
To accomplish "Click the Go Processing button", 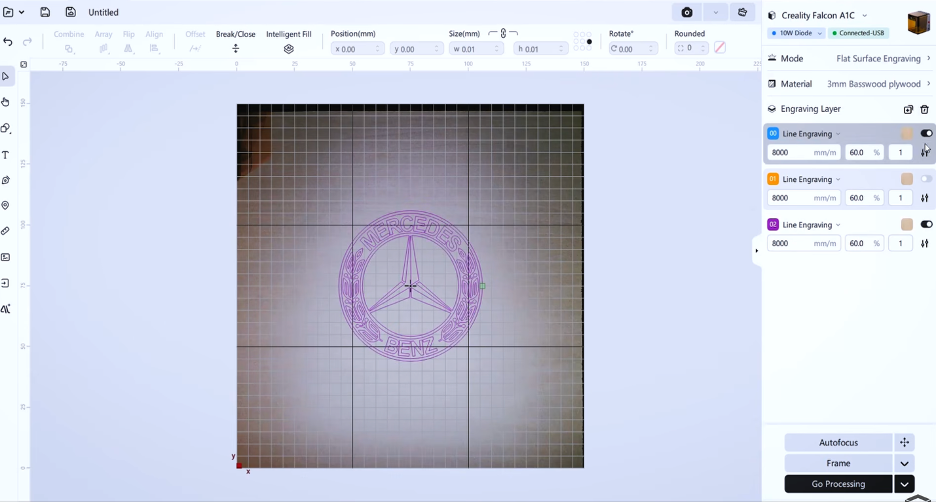I will [x=838, y=484].
